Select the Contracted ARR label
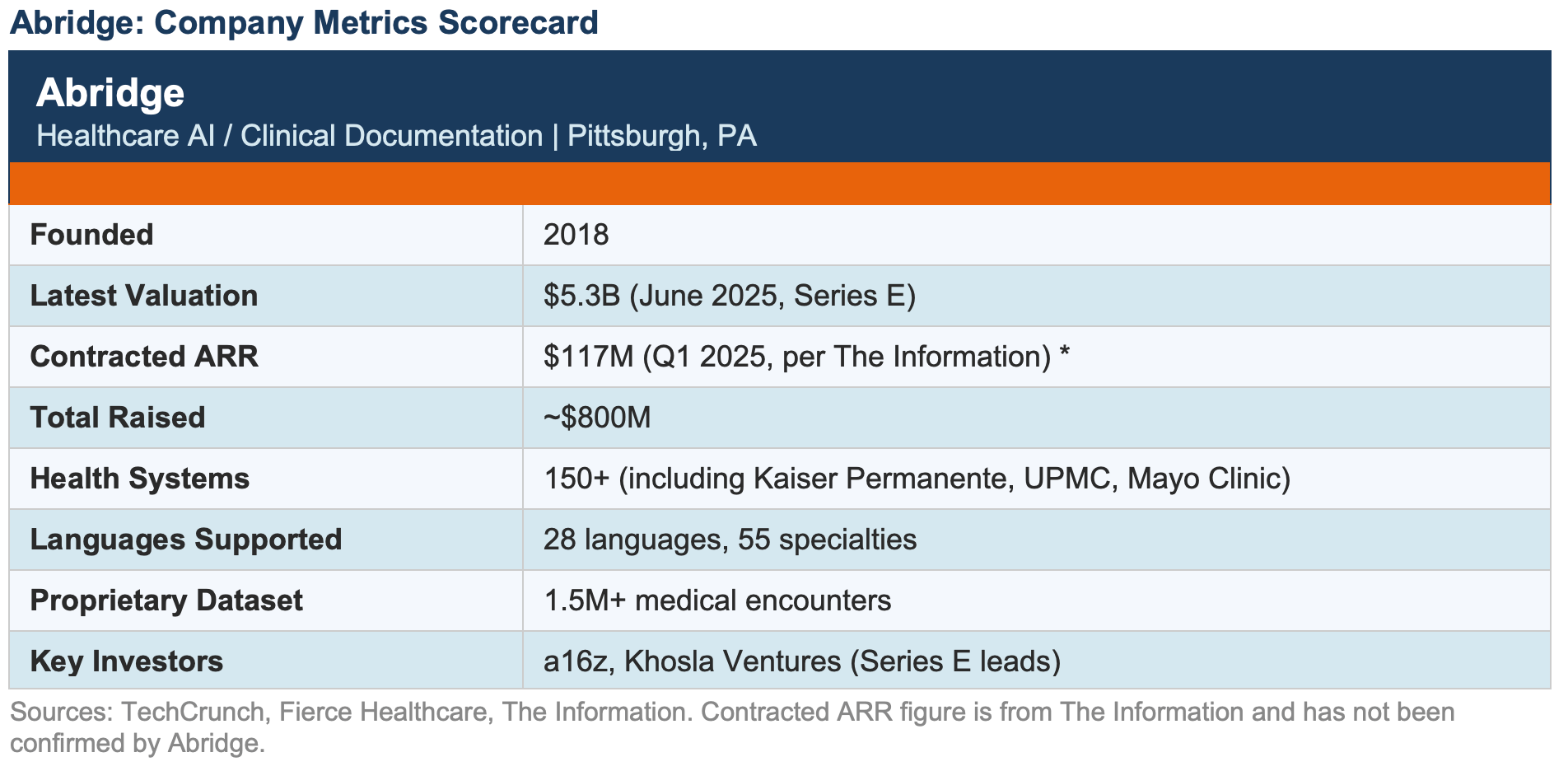This screenshot has height=771, width=1568. pyautogui.click(x=144, y=357)
